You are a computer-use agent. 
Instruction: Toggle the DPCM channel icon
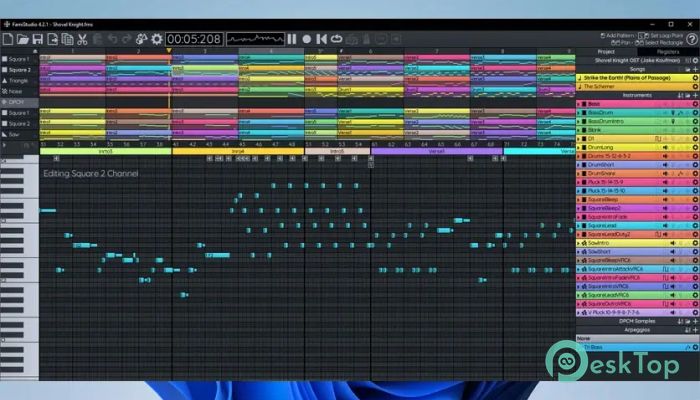pos(4,102)
